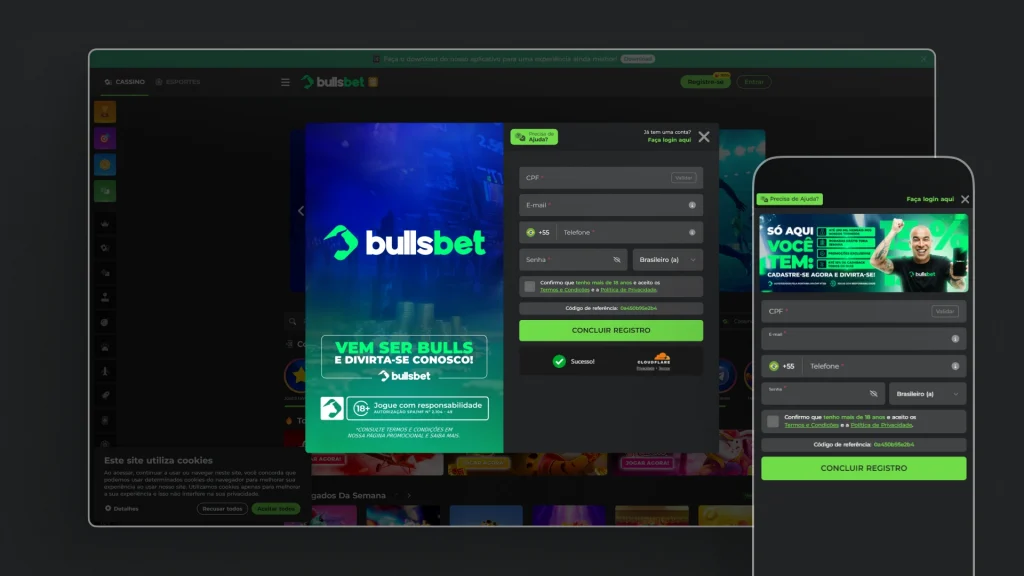Click Detalhes in cookie notice

pyautogui.click(x=122, y=509)
